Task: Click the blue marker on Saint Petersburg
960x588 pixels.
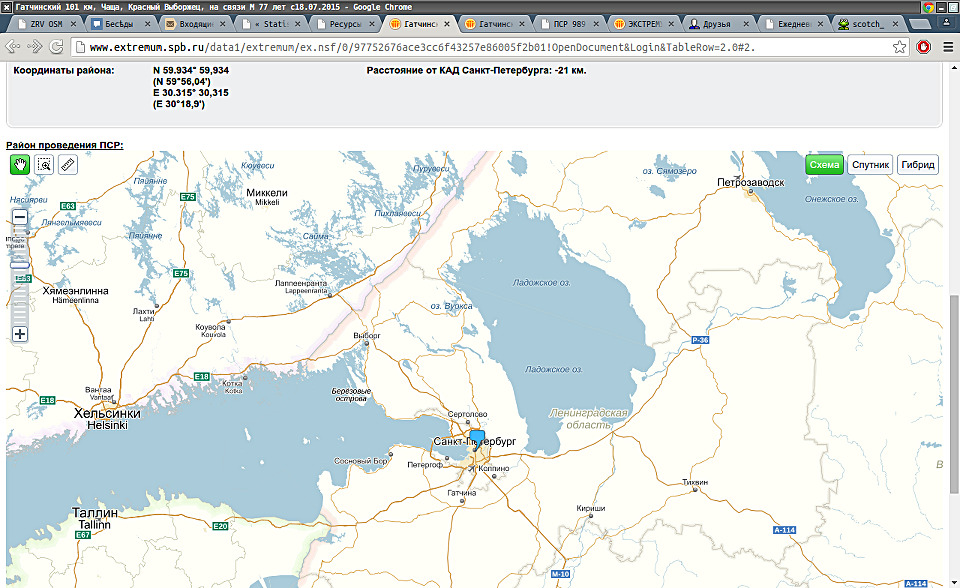Action: 490,440
